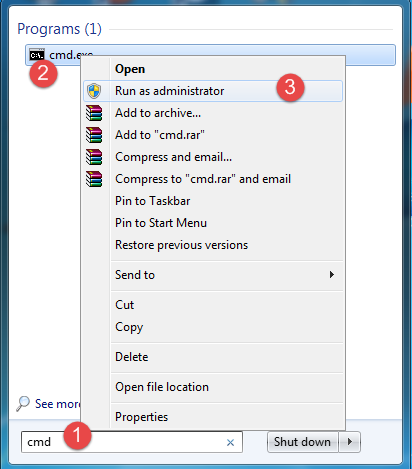Click WinRAR icon beside Compress to "cmd.rar" and email

pyautogui.click(x=94, y=179)
